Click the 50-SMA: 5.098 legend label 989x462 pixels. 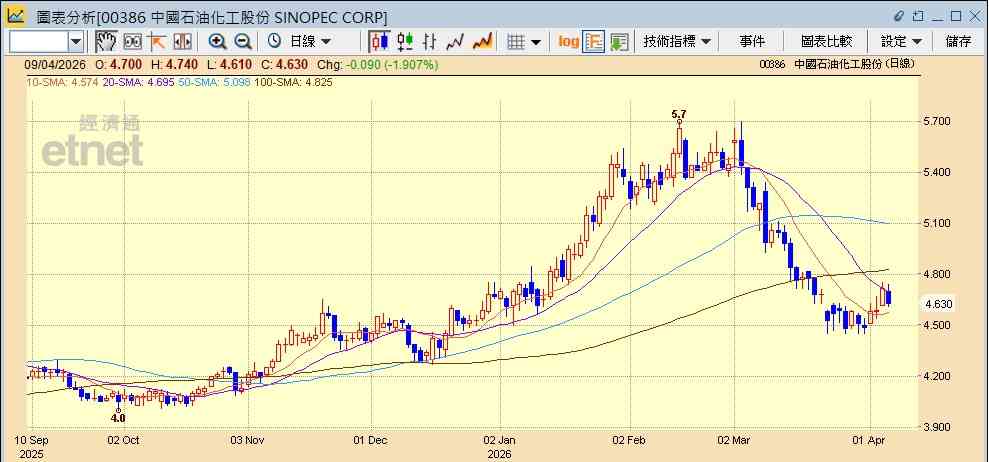pos(213,82)
